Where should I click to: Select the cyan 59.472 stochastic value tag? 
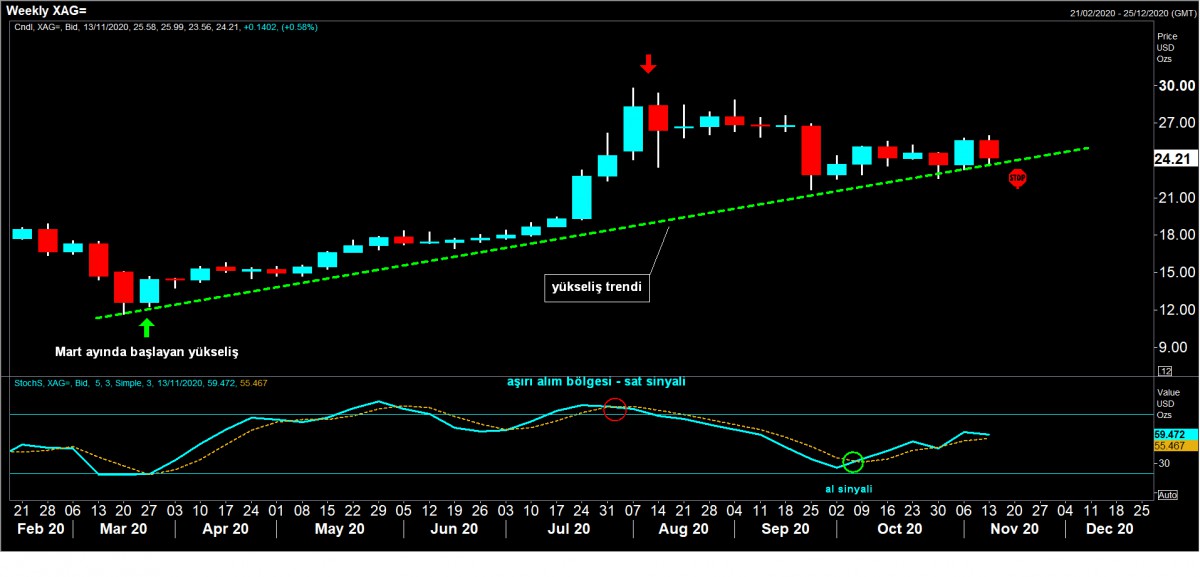coord(1169,435)
